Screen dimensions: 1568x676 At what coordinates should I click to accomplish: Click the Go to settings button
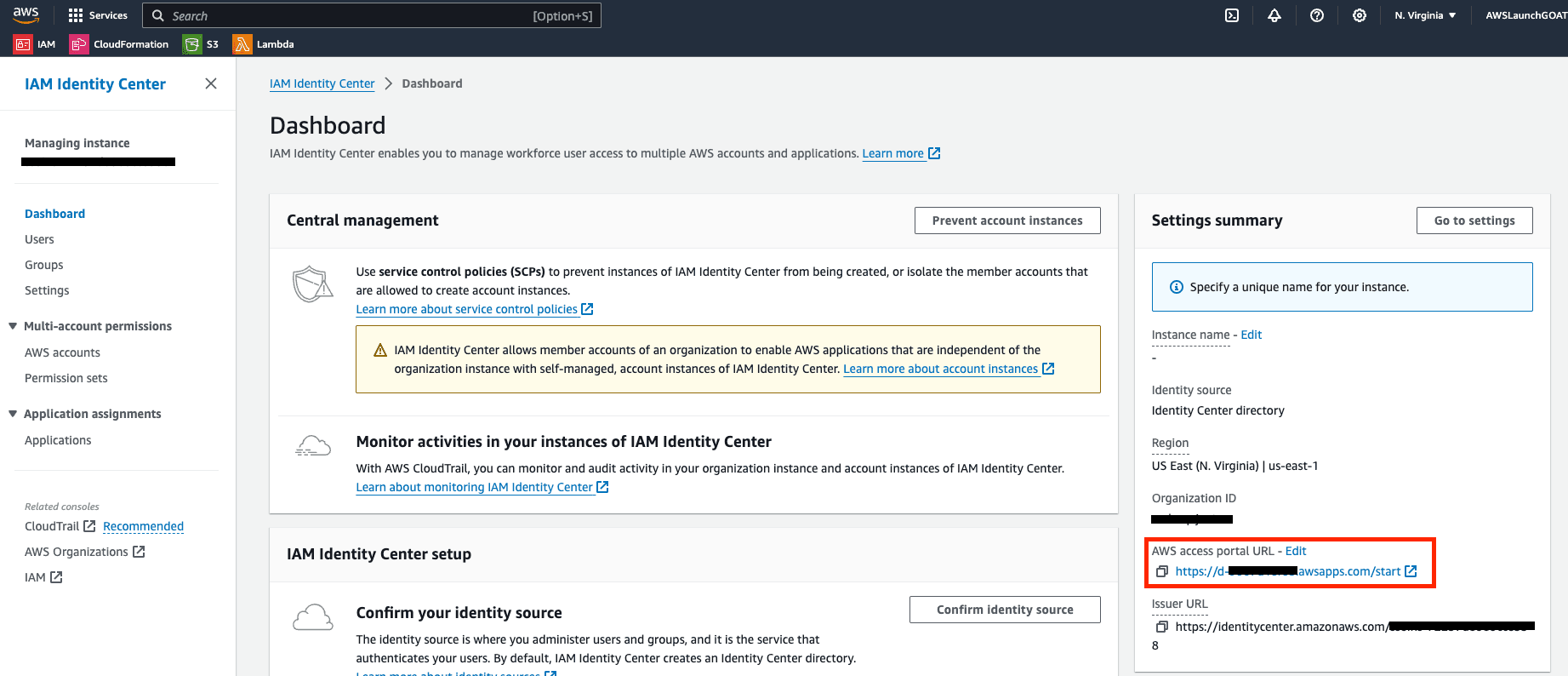click(x=1474, y=220)
